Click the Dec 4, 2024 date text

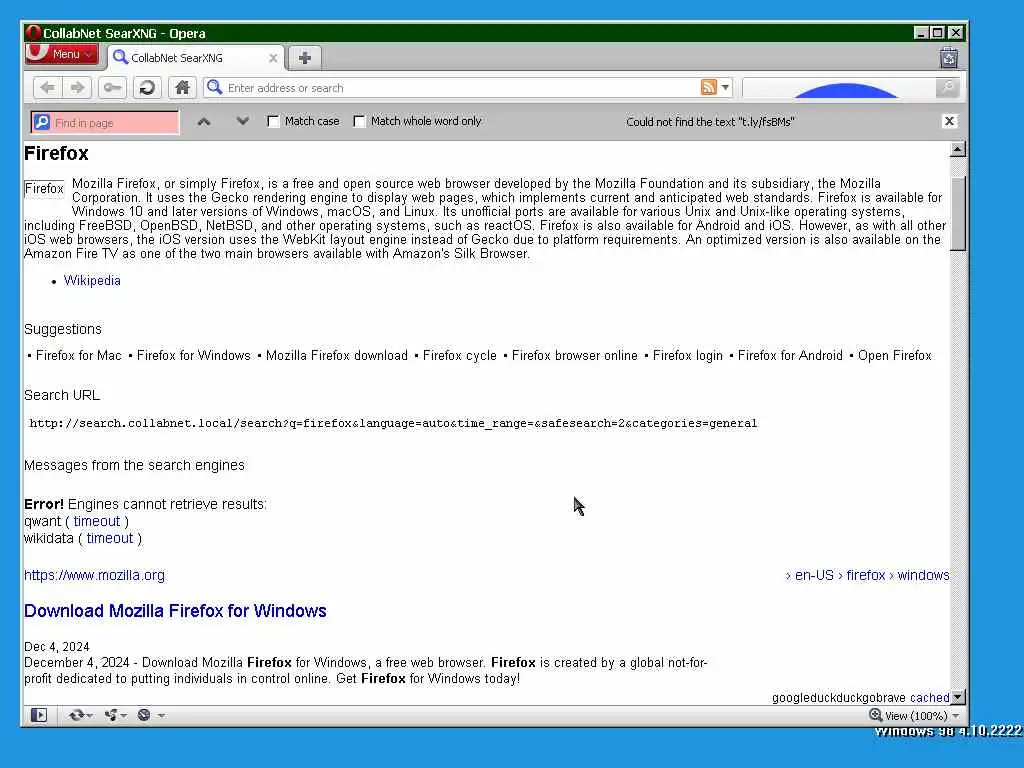pyautogui.click(x=57, y=647)
